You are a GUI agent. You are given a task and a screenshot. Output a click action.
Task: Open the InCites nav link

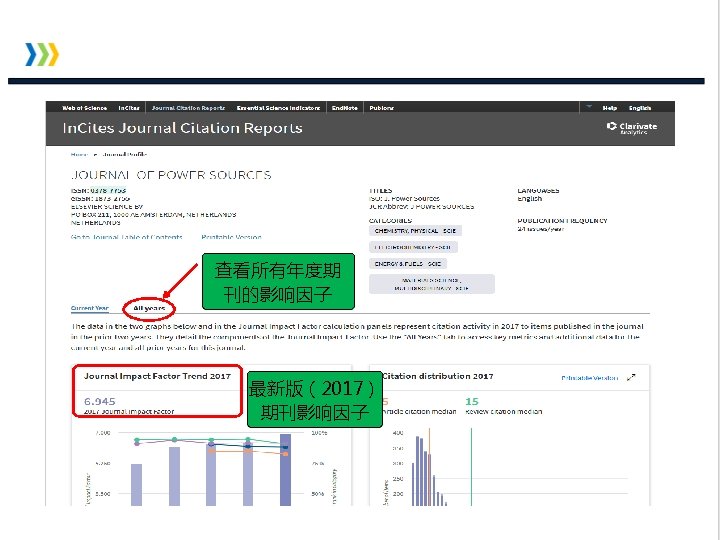(129, 108)
